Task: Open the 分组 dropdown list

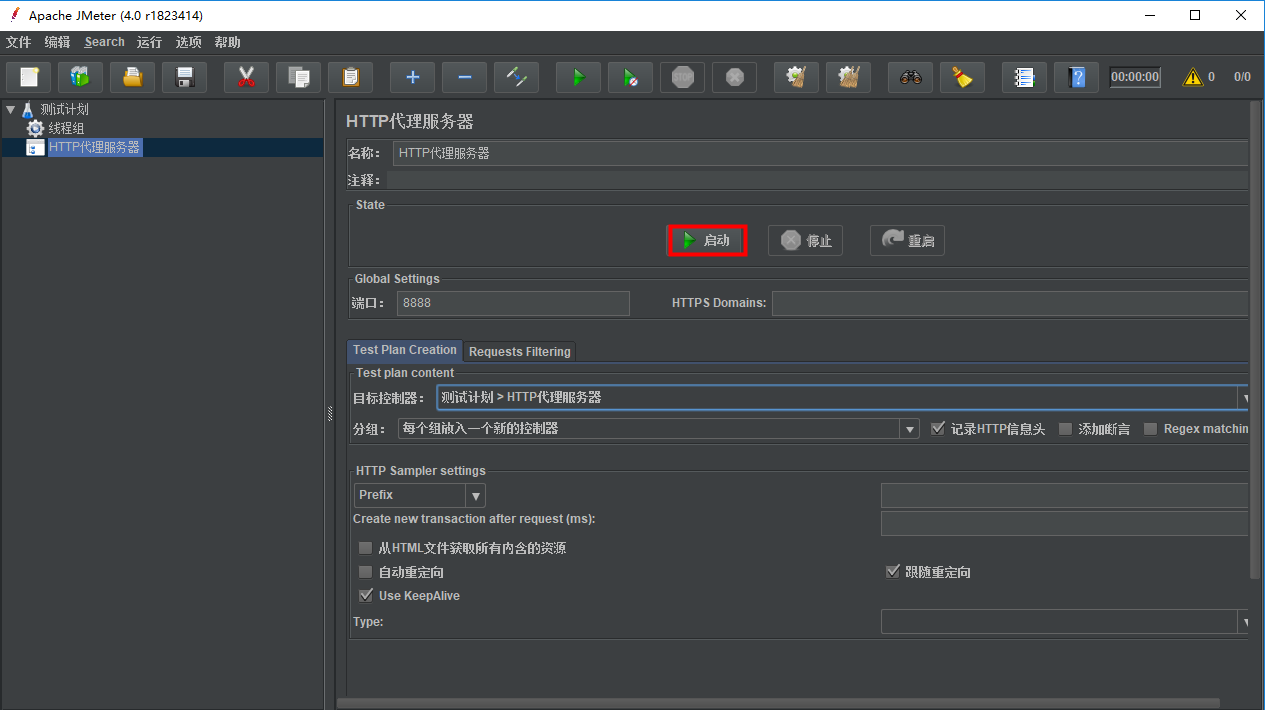Action: (909, 429)
